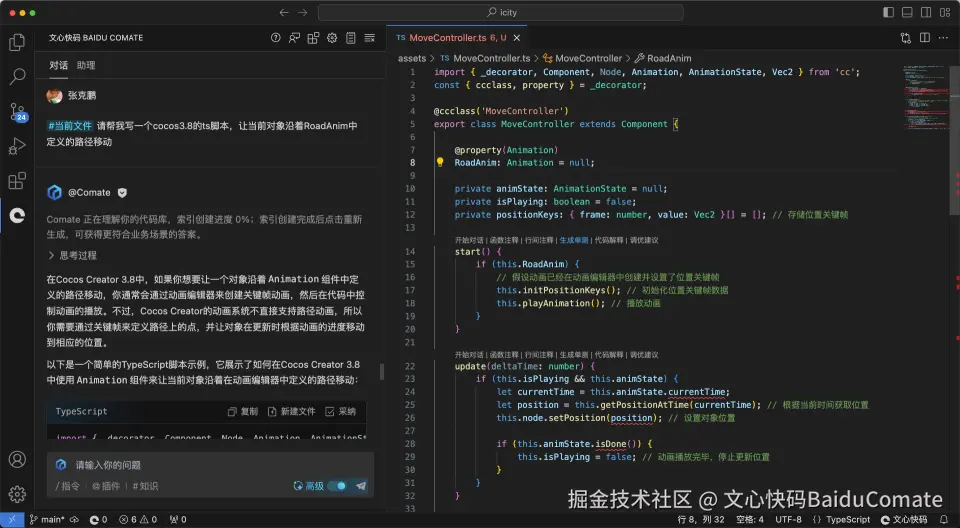Viewport: 960px width, 528px height.
Task: Click the /指令 command shortcut
Action: pyautogui.click(x=67, y=486)
